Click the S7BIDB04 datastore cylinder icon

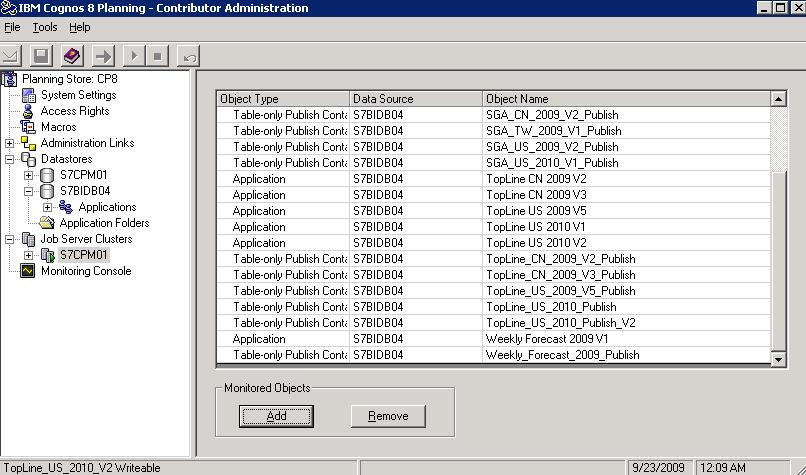point(47,191)
